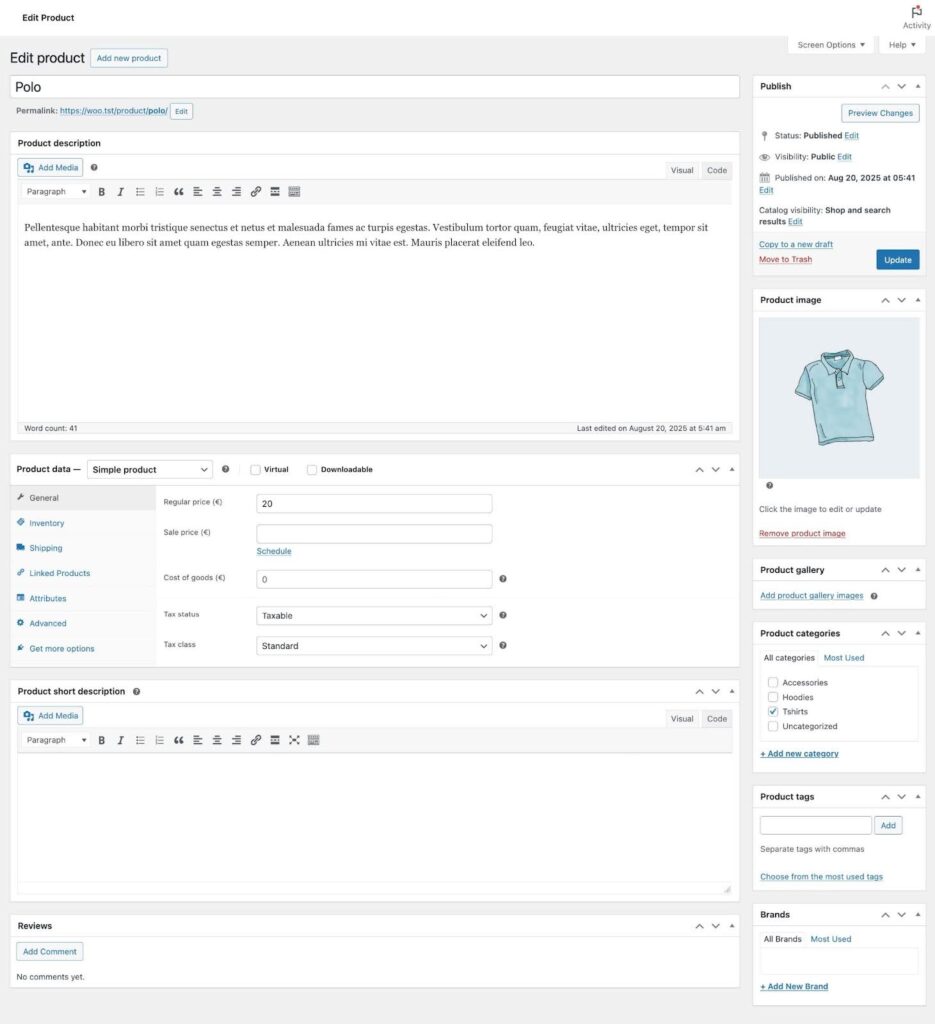Open fullscreen mode in short description editor
The height and width of the screenshot is (1024, 935).
point(294,740)
